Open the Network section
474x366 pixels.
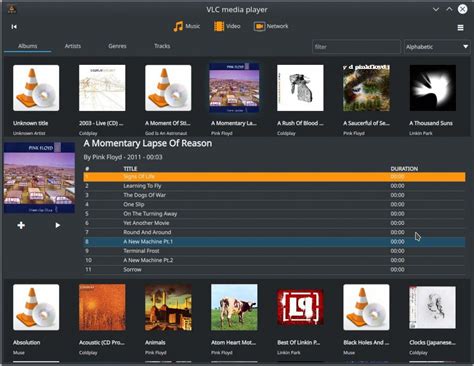(x=271, y=26)
